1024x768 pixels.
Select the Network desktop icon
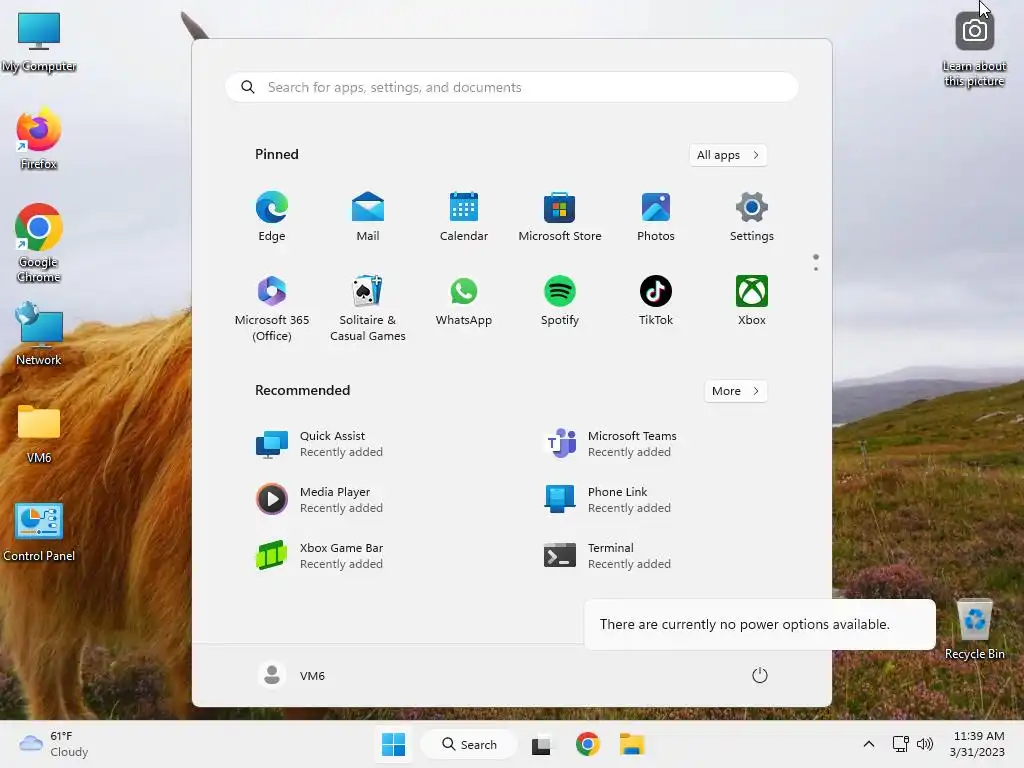coord(39,334)
